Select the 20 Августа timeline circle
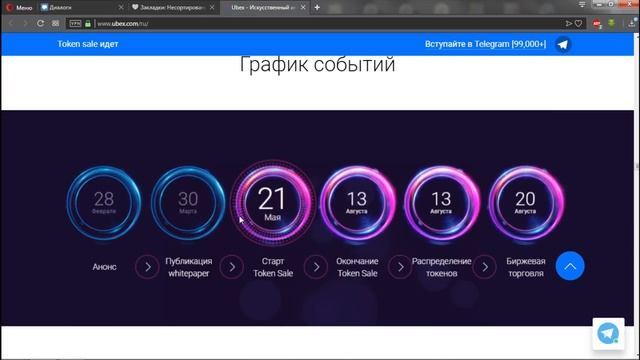Screen dimensions: 640x360 tap(526, 203)
